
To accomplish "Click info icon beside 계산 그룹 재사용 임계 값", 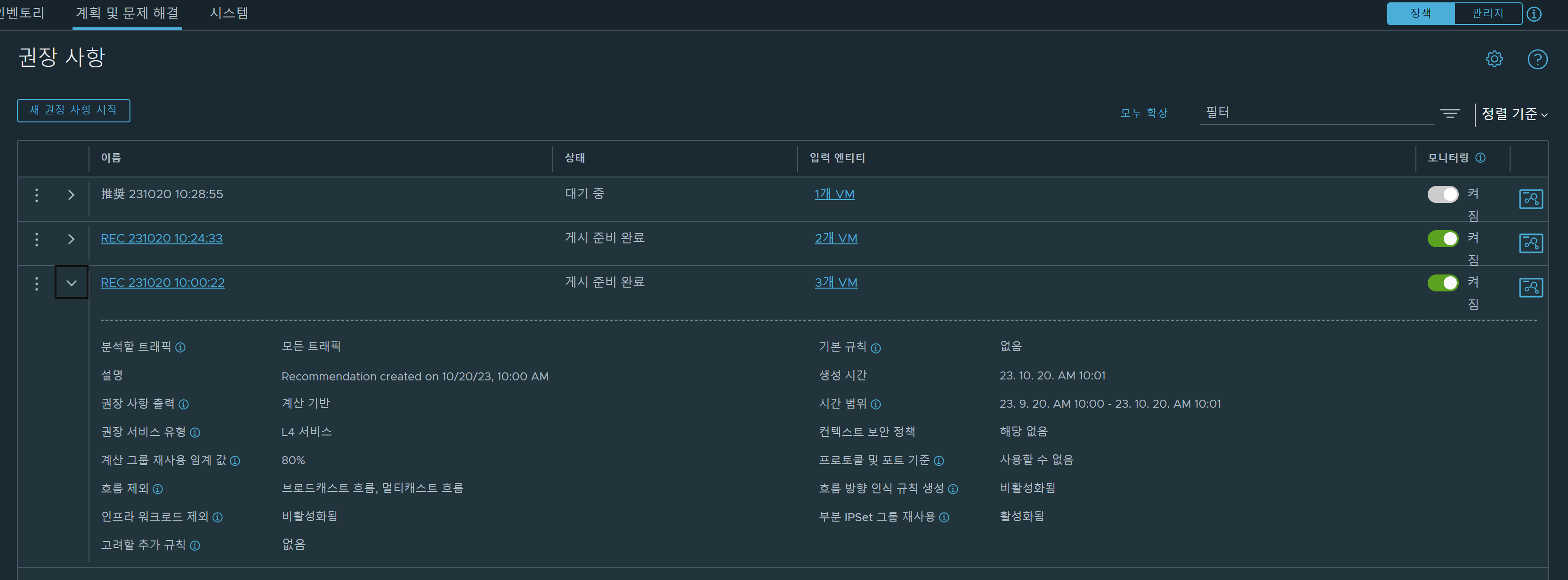I will point(235,461).
